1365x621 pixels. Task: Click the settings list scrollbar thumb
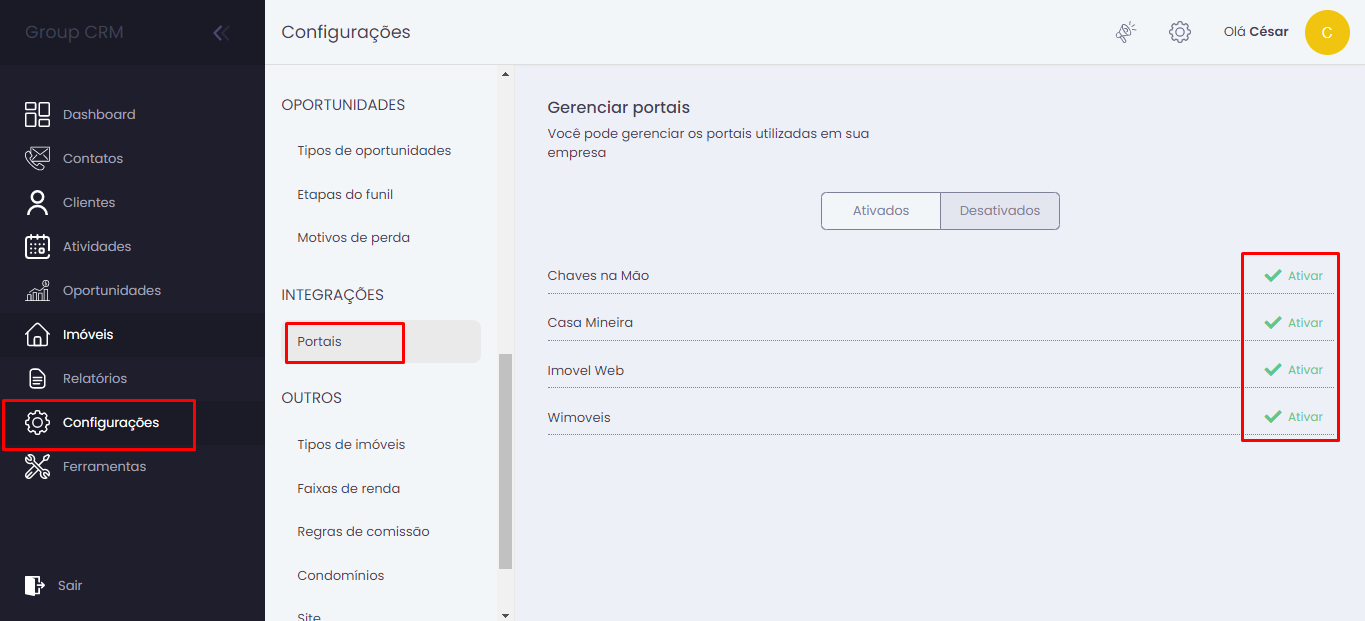[505, 461]
